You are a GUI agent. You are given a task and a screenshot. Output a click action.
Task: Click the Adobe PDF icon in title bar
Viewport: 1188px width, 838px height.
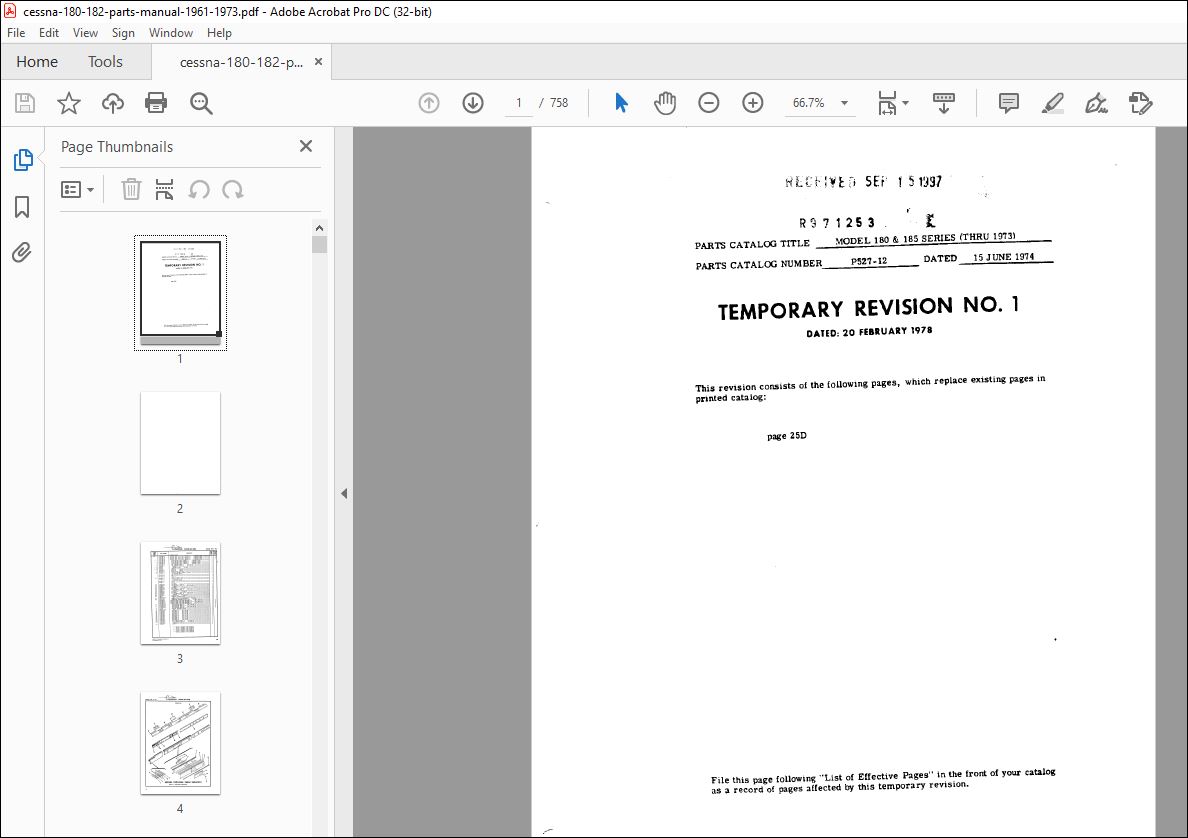(x=10, y=11)
